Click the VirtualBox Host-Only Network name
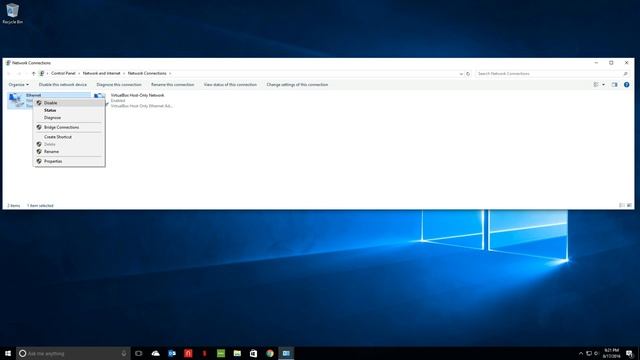This screenshot has height=360, width=640. 138,95
